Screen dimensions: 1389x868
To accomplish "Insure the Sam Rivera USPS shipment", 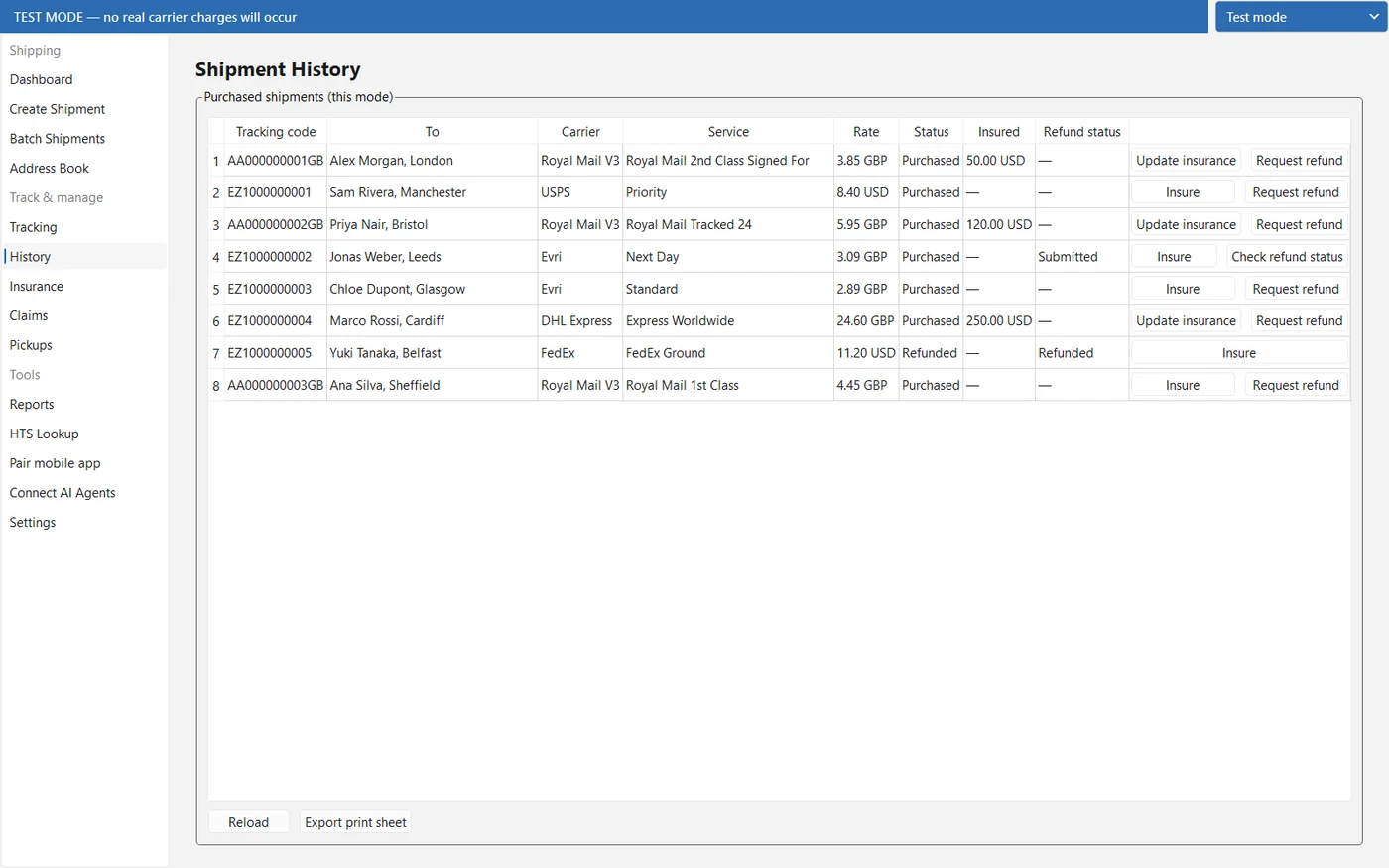I will (x=1183, y=192).
